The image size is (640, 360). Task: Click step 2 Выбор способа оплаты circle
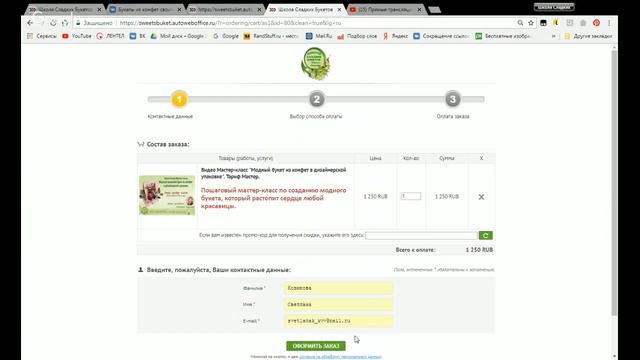pyautogui.click(x=316, y=99)
